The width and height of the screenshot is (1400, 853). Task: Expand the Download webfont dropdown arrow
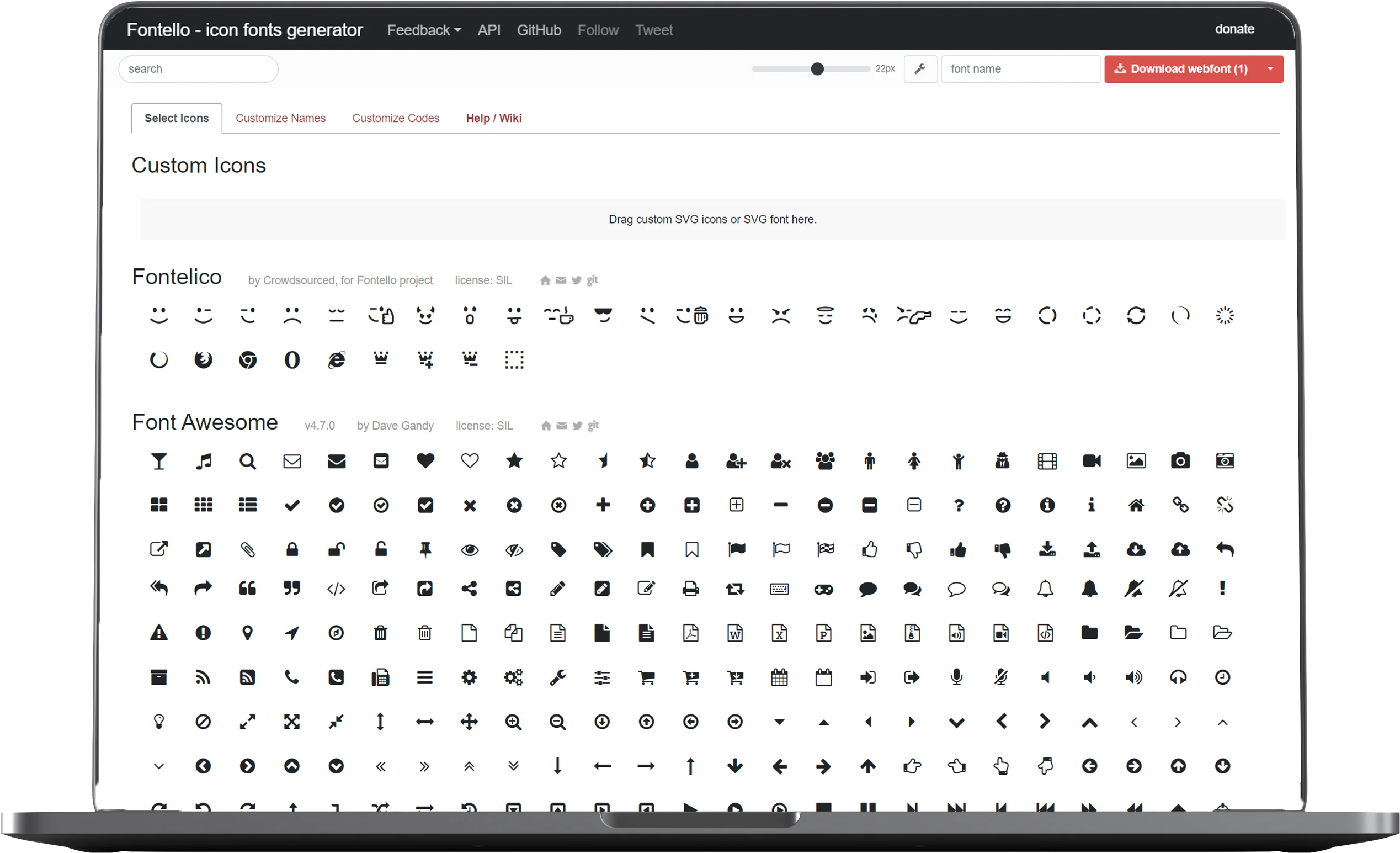1270,69
